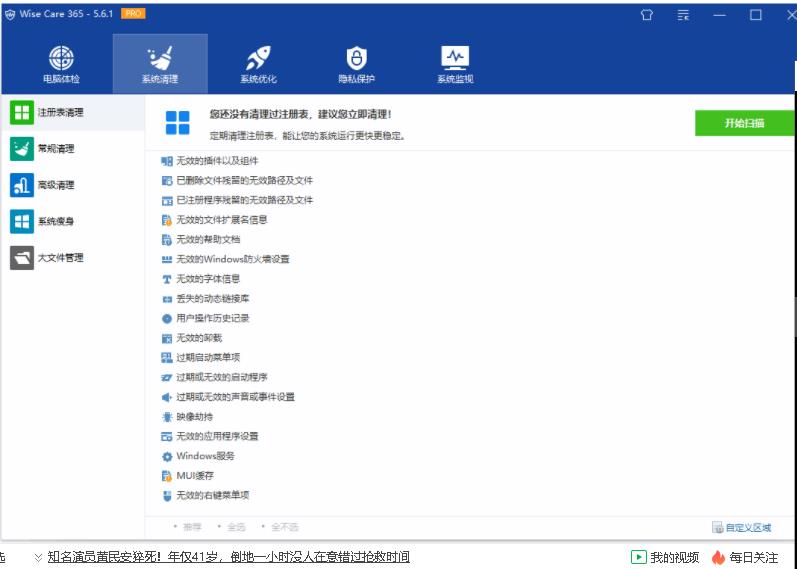Screen dimensions: 797x569
Task: Click the mouse icon beside 无效的右键菜单项
Action: (x=167, y=496)
